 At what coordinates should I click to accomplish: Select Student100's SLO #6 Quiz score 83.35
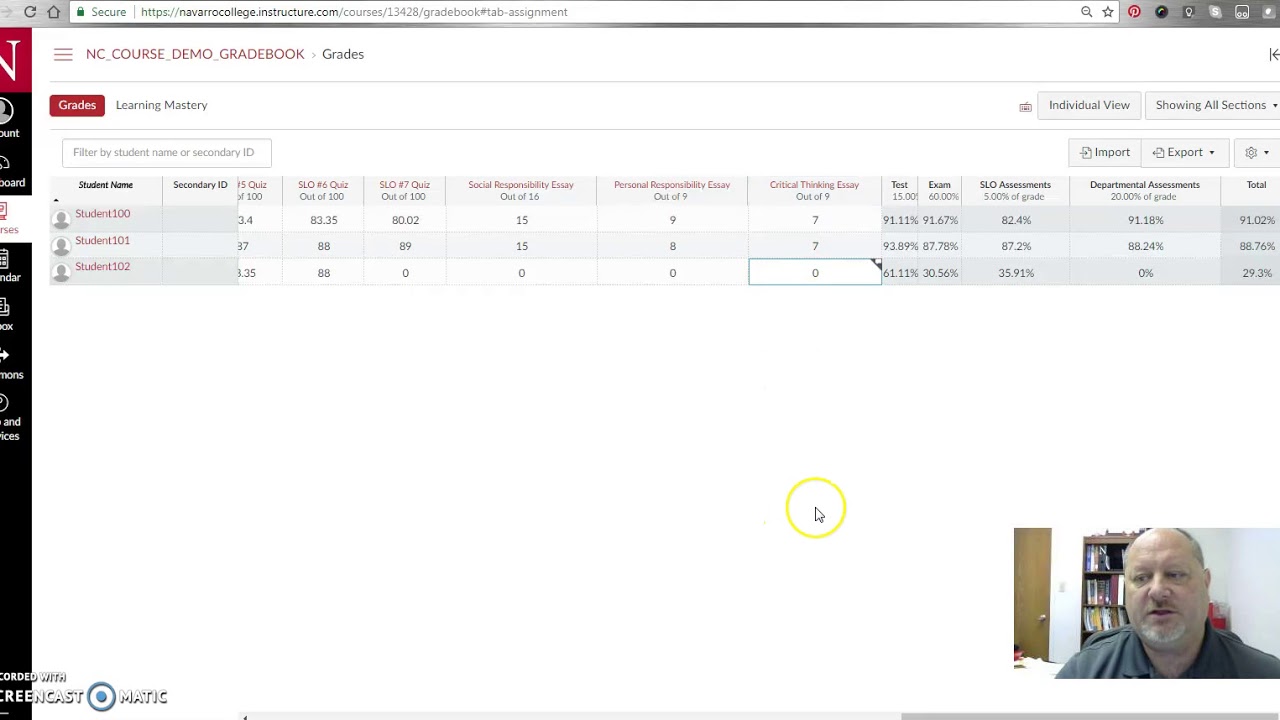point(323,220)
